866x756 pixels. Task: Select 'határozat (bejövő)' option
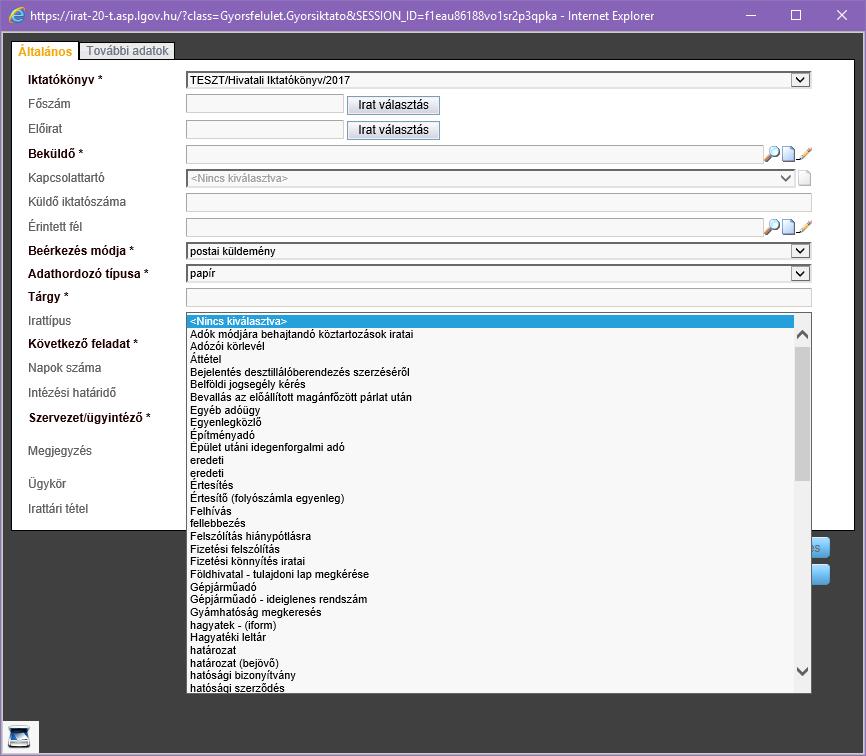pyautogui.click(x=490, y=663)
